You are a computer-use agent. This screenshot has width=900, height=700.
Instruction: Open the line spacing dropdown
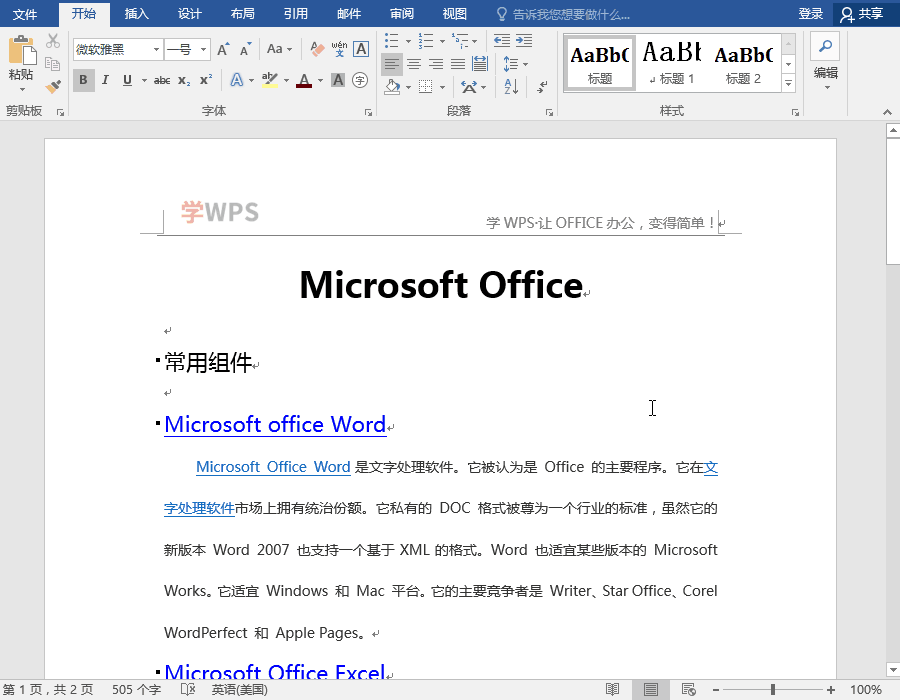coord(513,64)
